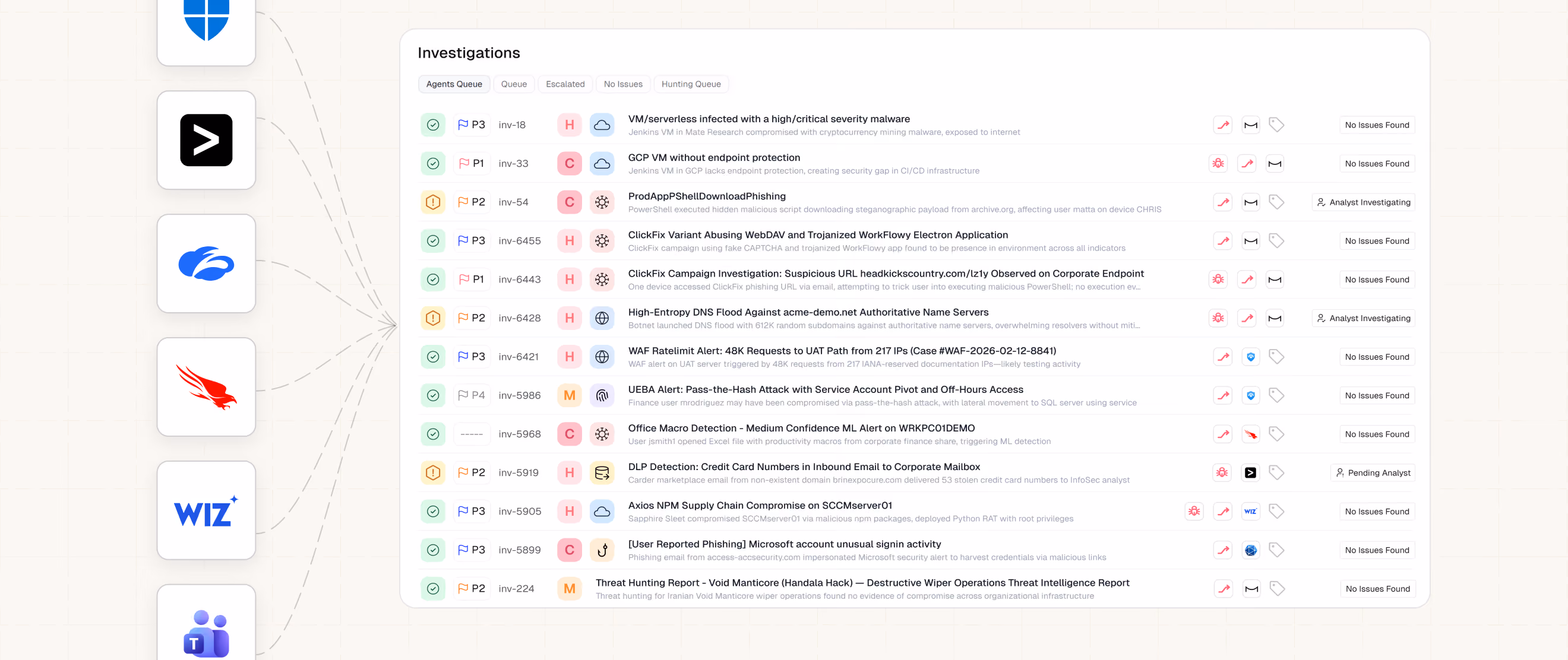Click the red arrow icon in inv-54 row
Screen dimensions: 1568x660
[1222, 202]
